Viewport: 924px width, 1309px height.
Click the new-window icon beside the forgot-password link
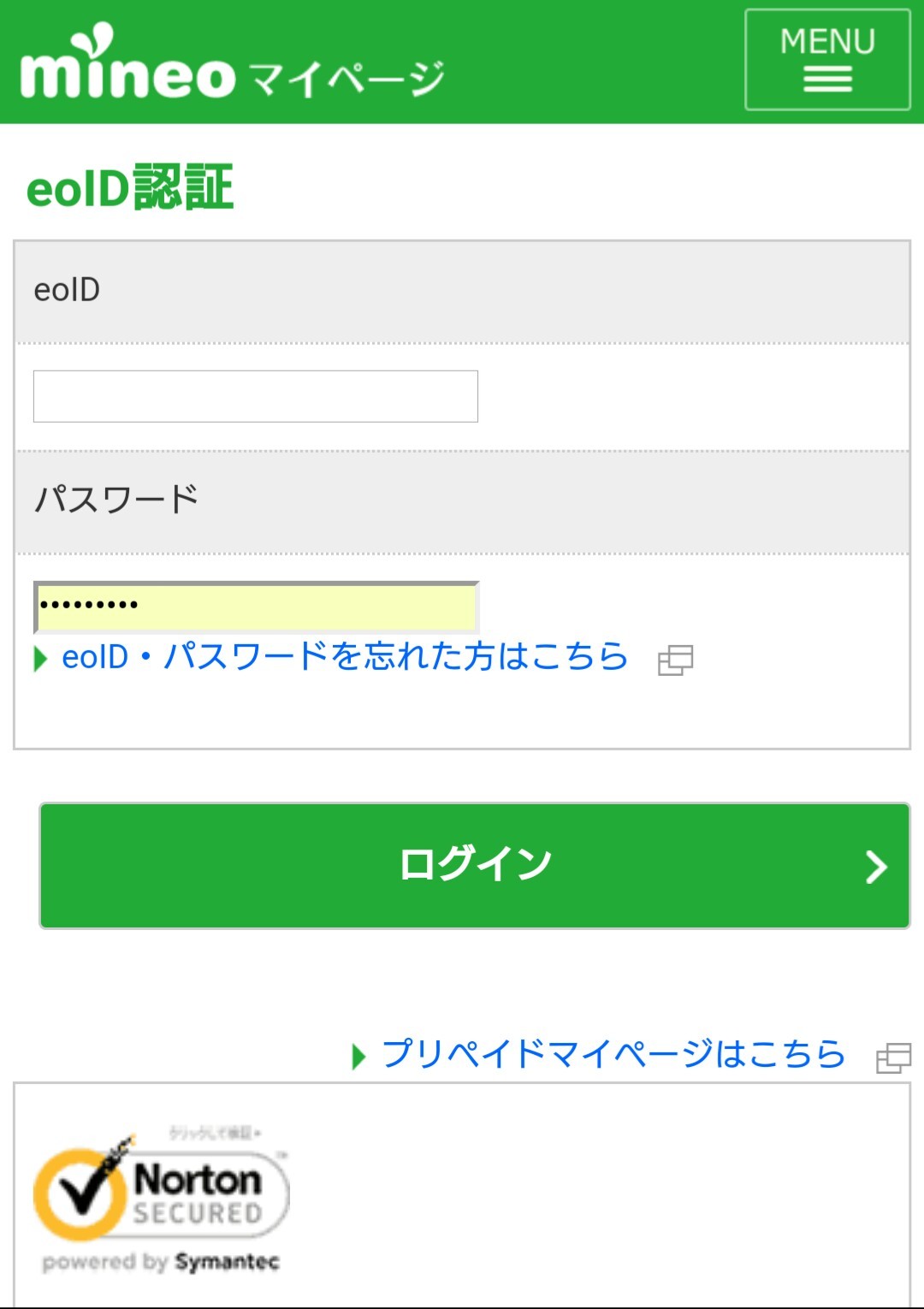(675, 660)
